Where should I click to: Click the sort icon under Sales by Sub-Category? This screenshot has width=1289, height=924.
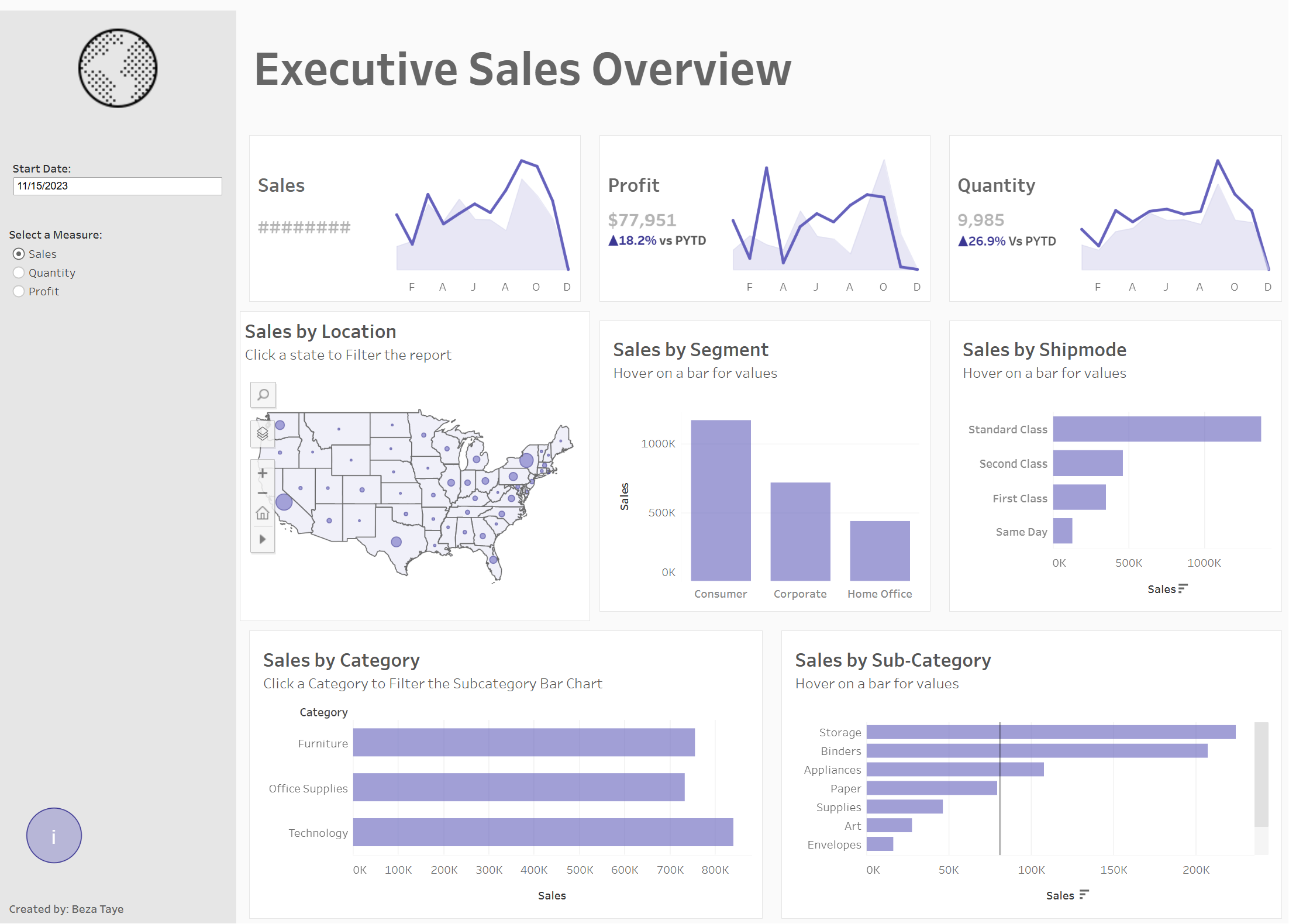click(x=1085, y=895)
